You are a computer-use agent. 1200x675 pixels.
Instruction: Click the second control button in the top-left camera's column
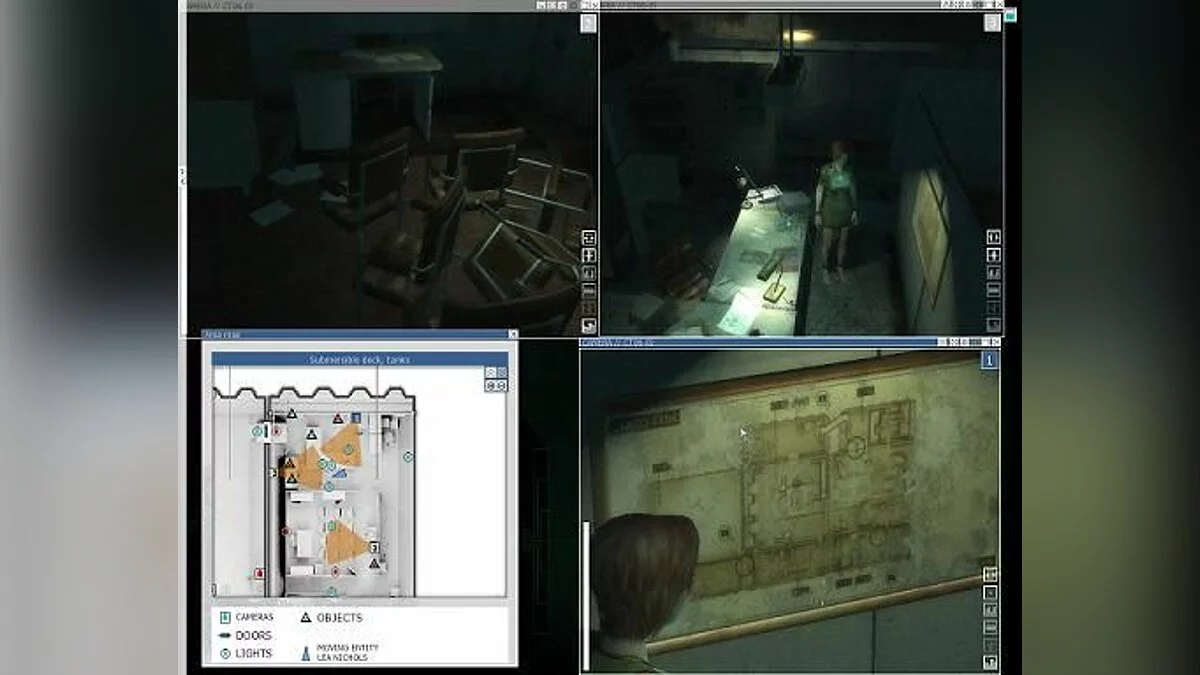pyautogui.click(x=589, y=255)
